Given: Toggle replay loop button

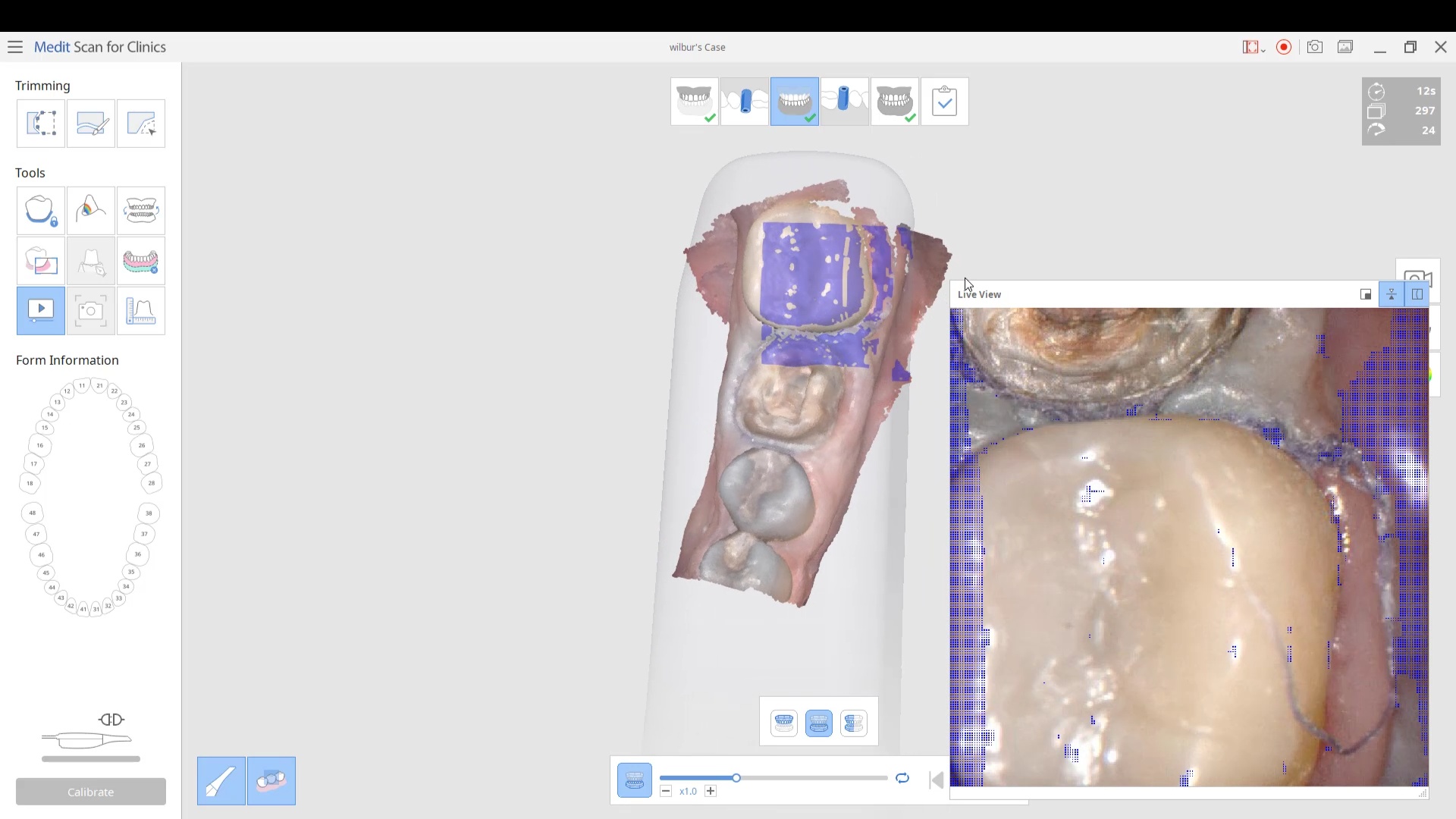Looking at the screenshot, I should click(x=902, y=778).
